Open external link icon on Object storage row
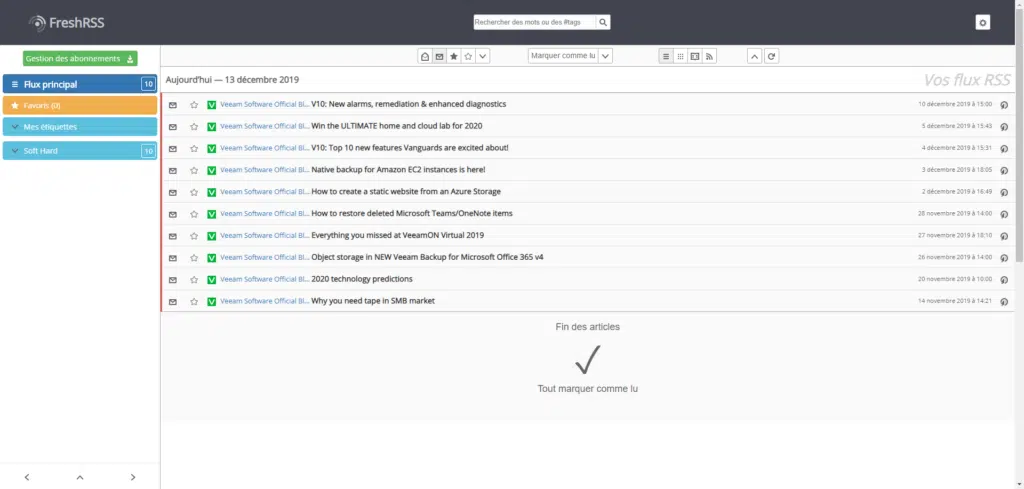The height and width of the screenshot is (489, 1024). pos(1004,258)
